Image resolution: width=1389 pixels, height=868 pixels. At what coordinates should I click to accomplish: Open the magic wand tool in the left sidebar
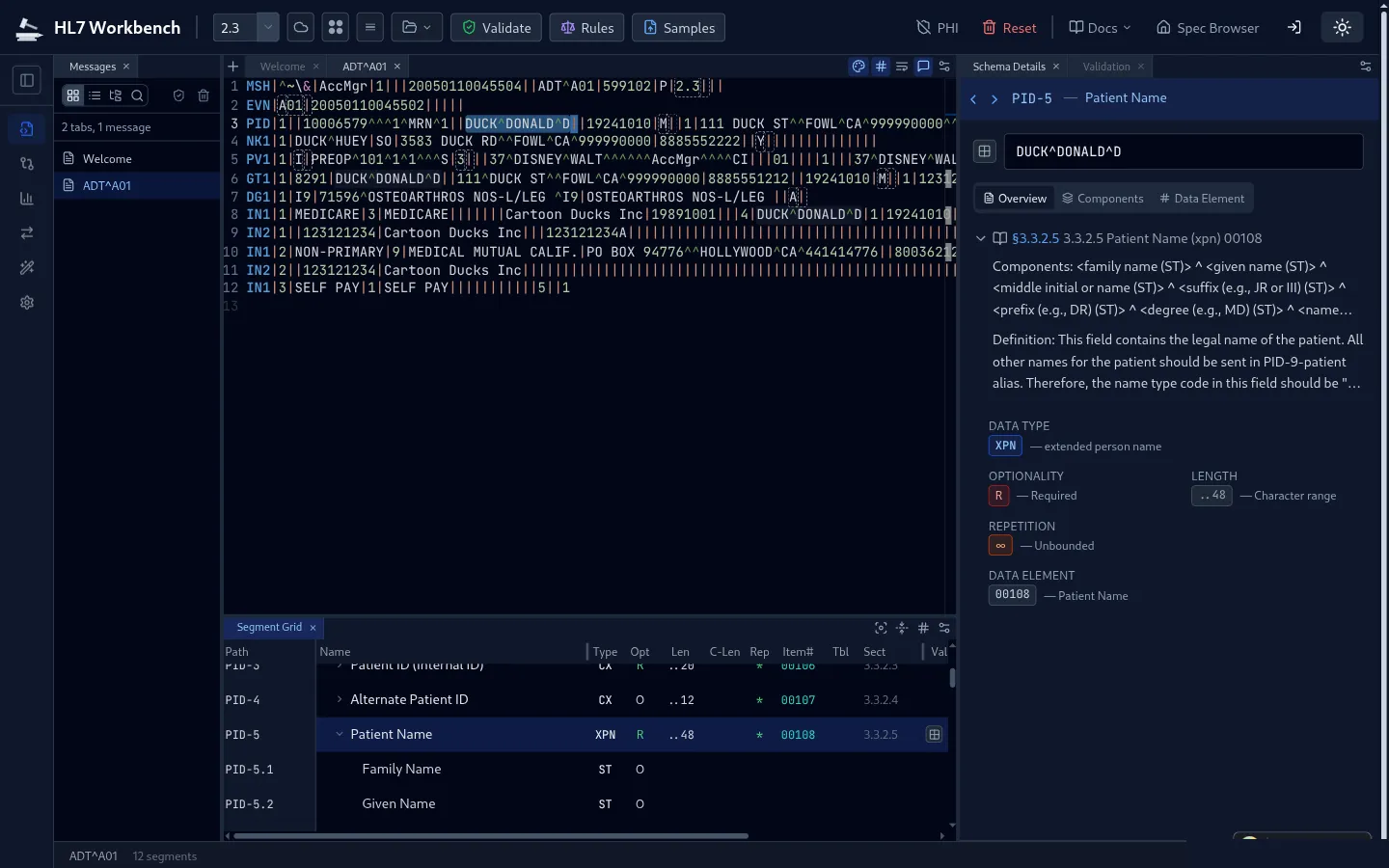click(26, 268)
